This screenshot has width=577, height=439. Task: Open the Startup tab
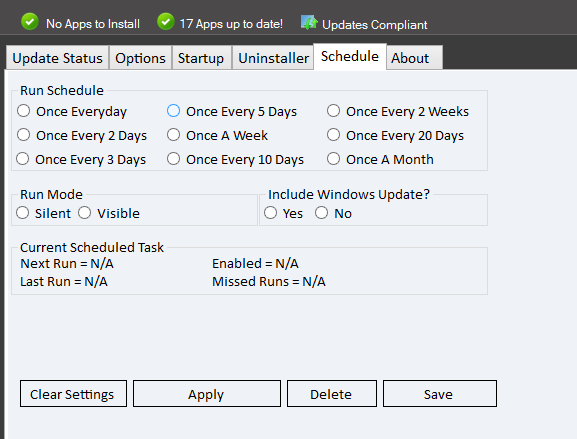point(201,58)
